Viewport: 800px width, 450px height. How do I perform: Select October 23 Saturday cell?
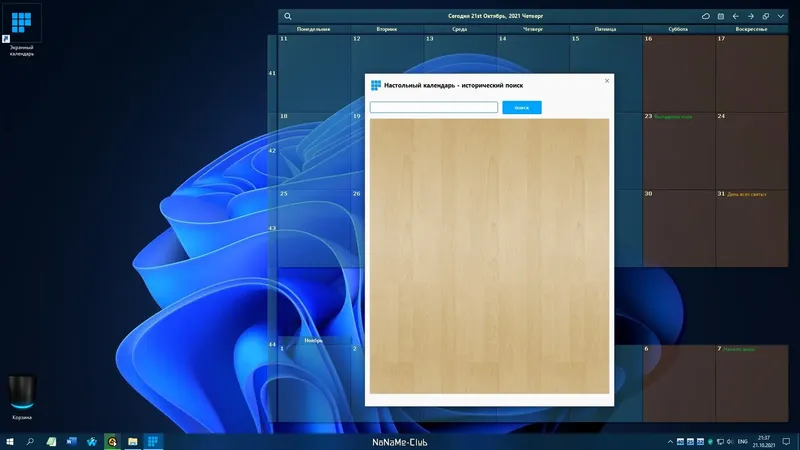[x=679, y=151]
